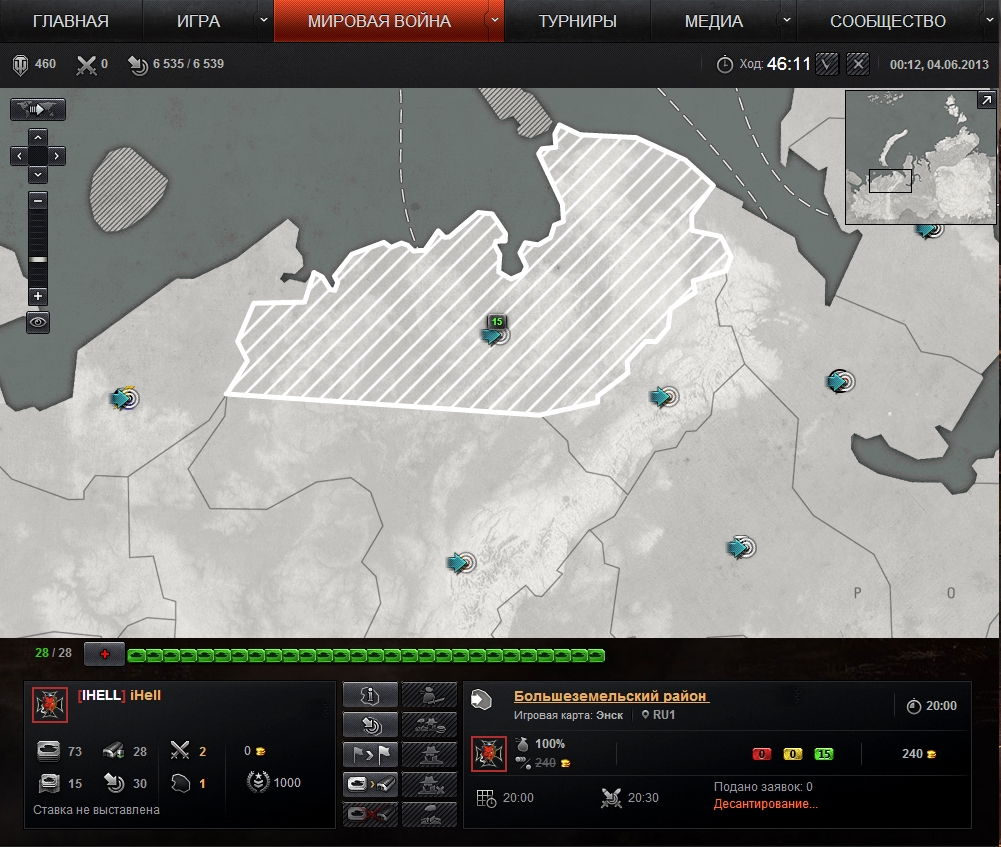Click the rating laurel icon beside 1000
Viewport: 1001px width, 847px height.
tap(258, 783)
